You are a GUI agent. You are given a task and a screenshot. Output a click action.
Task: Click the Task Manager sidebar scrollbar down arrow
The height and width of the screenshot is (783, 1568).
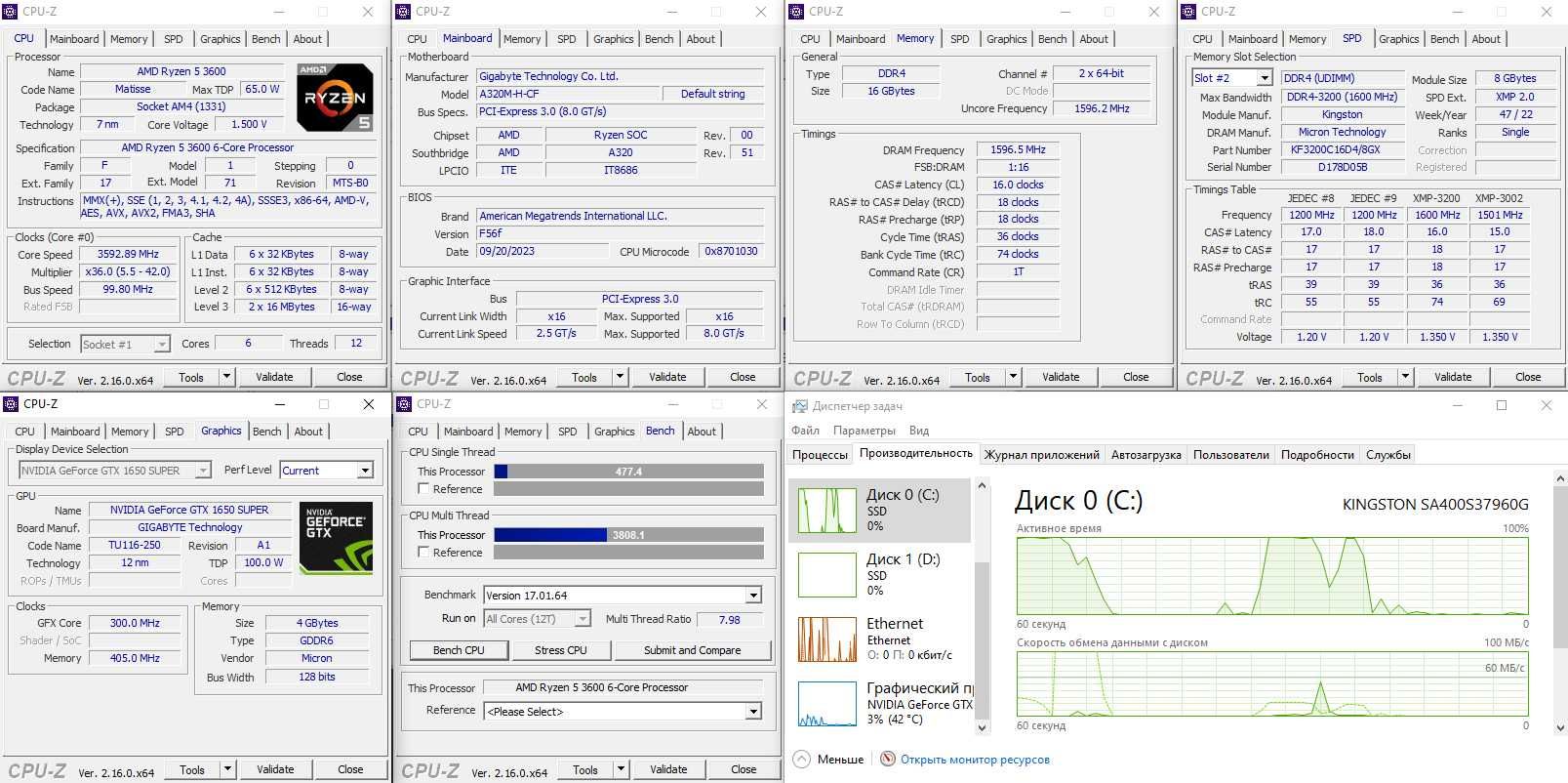(982, 727)
